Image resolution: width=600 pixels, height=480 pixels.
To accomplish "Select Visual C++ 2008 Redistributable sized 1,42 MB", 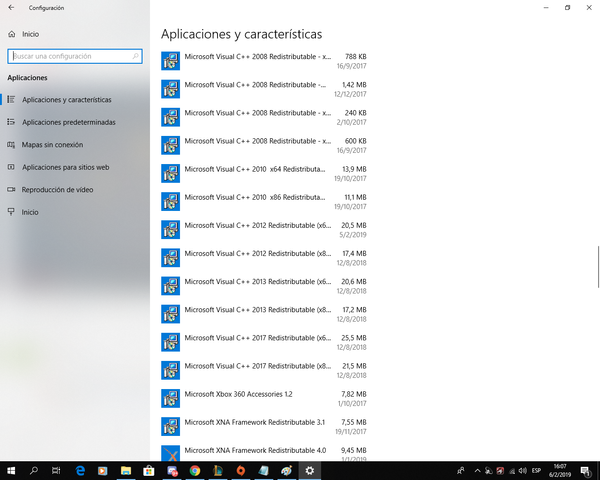I will [x=264, y=89].
